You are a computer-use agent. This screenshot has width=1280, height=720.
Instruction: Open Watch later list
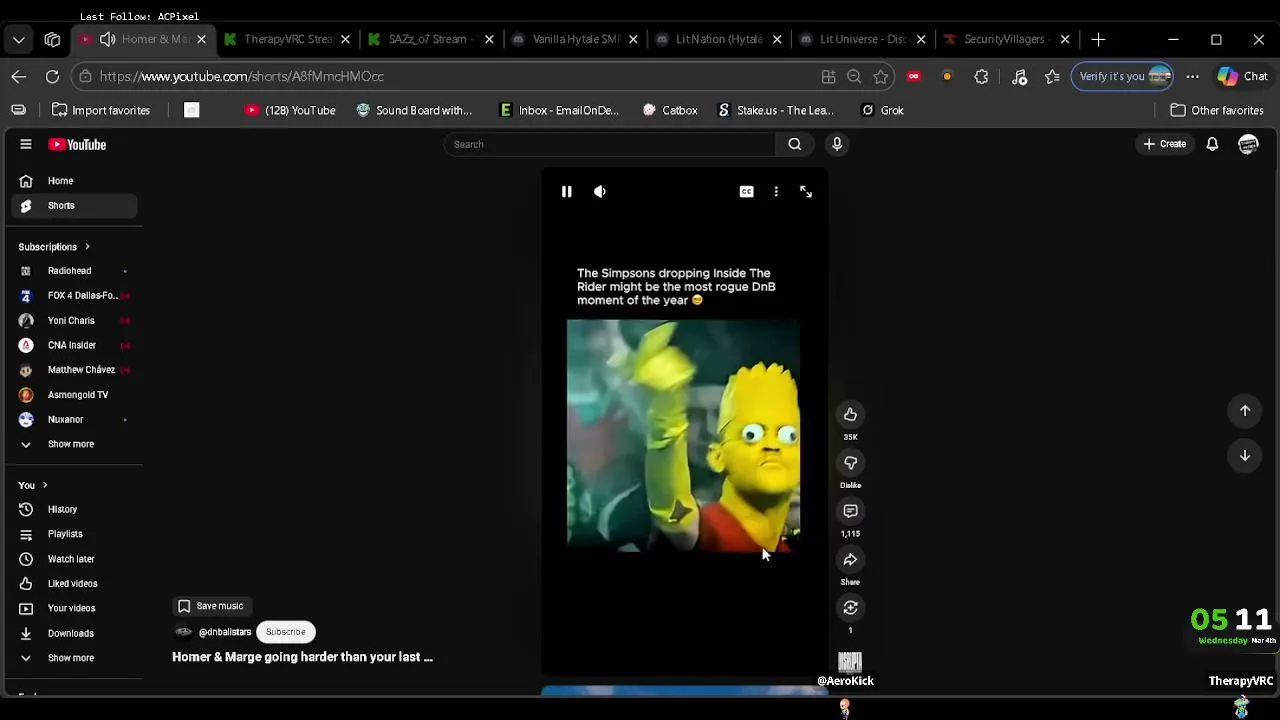click(75, 559)
